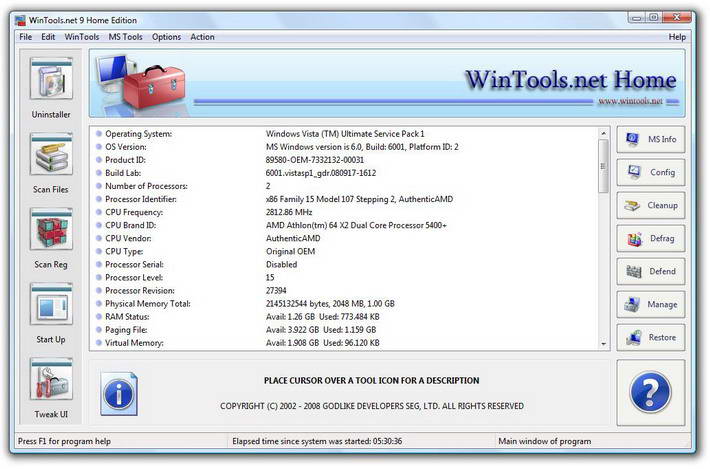Open the MS Tools menu

pyautogui.click(x=125, y=37)
